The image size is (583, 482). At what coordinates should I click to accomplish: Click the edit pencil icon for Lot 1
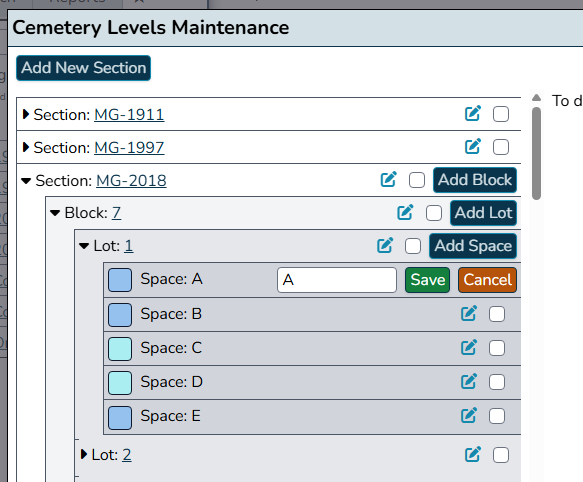(385, 245)
